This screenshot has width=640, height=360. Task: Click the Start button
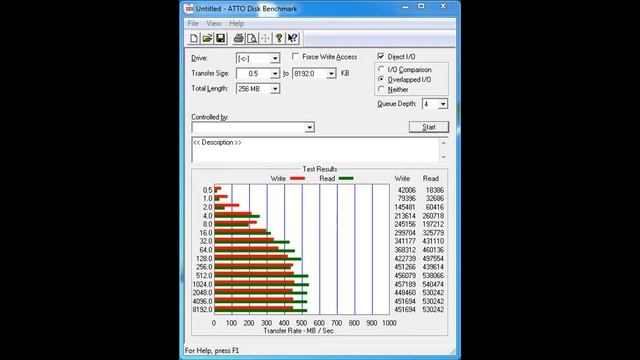[429, 127]
